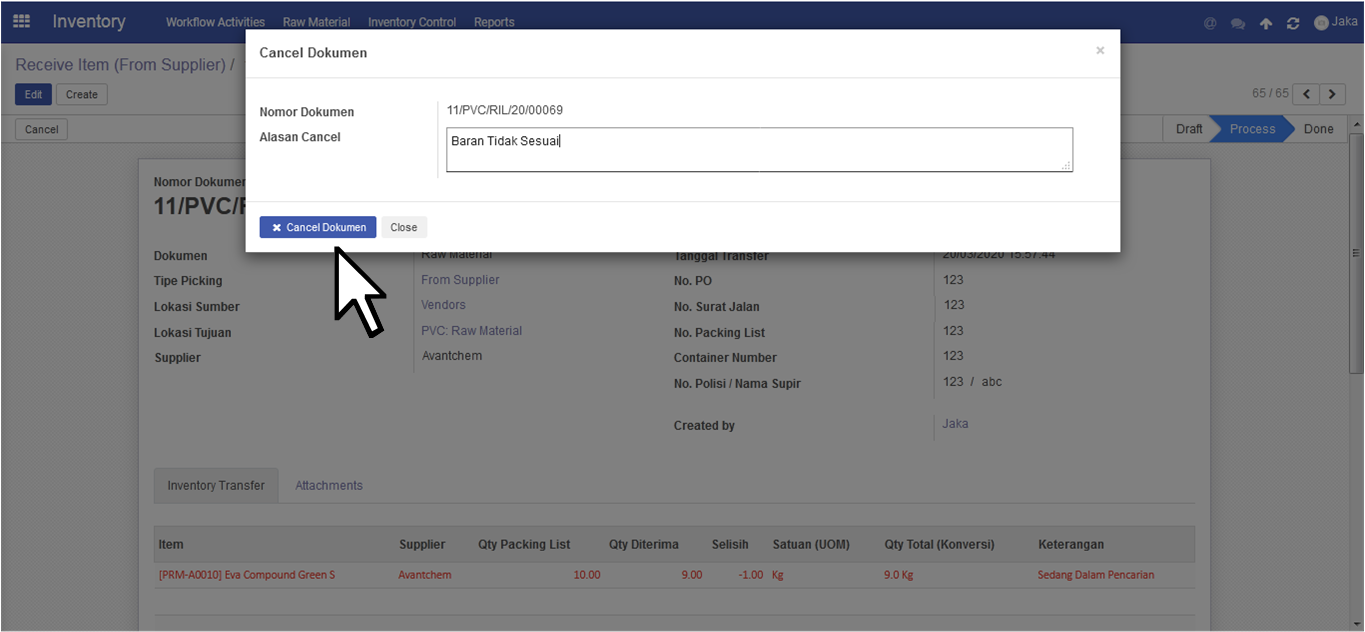Screen dimensions: 1365x632
Task: Select the Process status stage
Action: coord(1252,129)
